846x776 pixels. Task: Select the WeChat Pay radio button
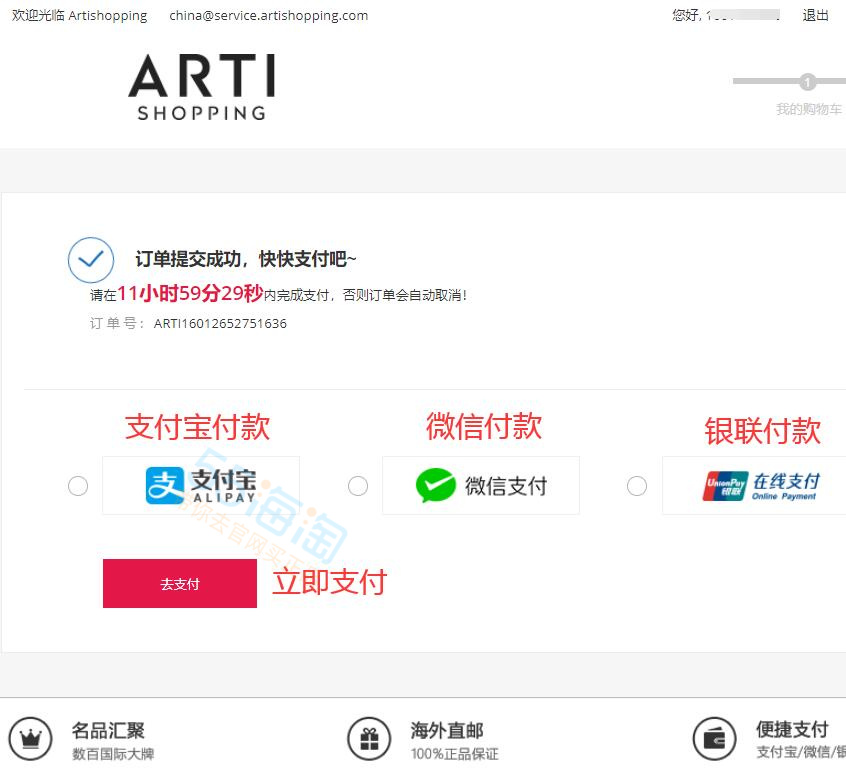coord(358,486)
